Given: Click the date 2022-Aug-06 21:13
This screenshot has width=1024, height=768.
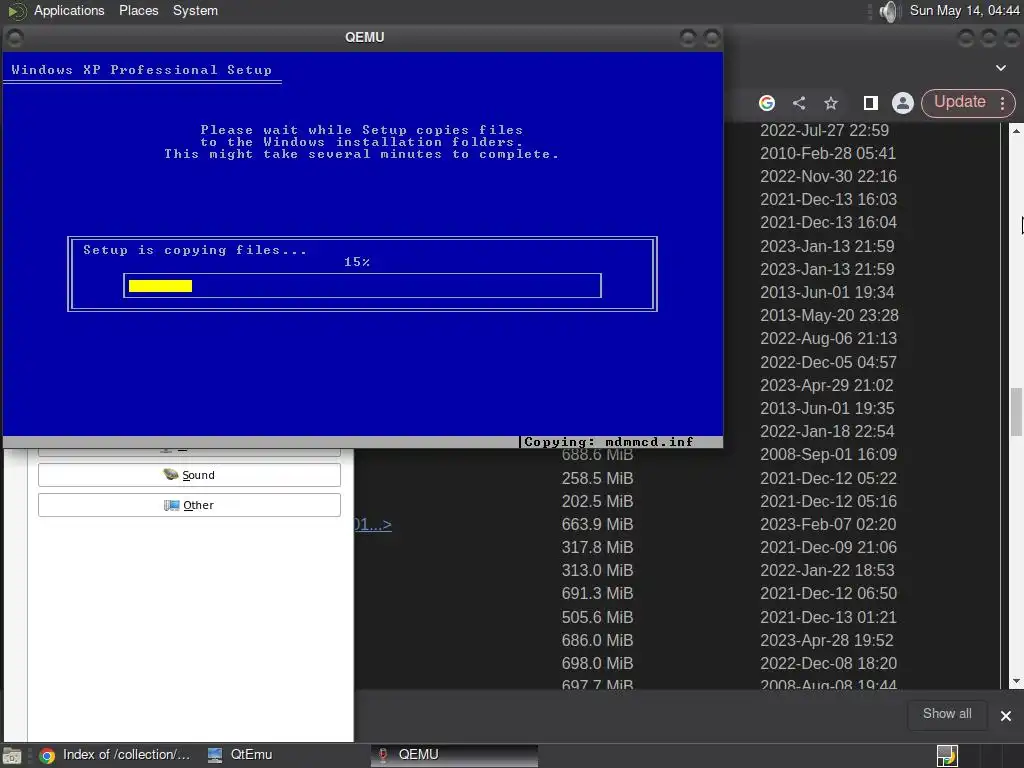Looking at the screenshot, I should click(x=828, y=338).
